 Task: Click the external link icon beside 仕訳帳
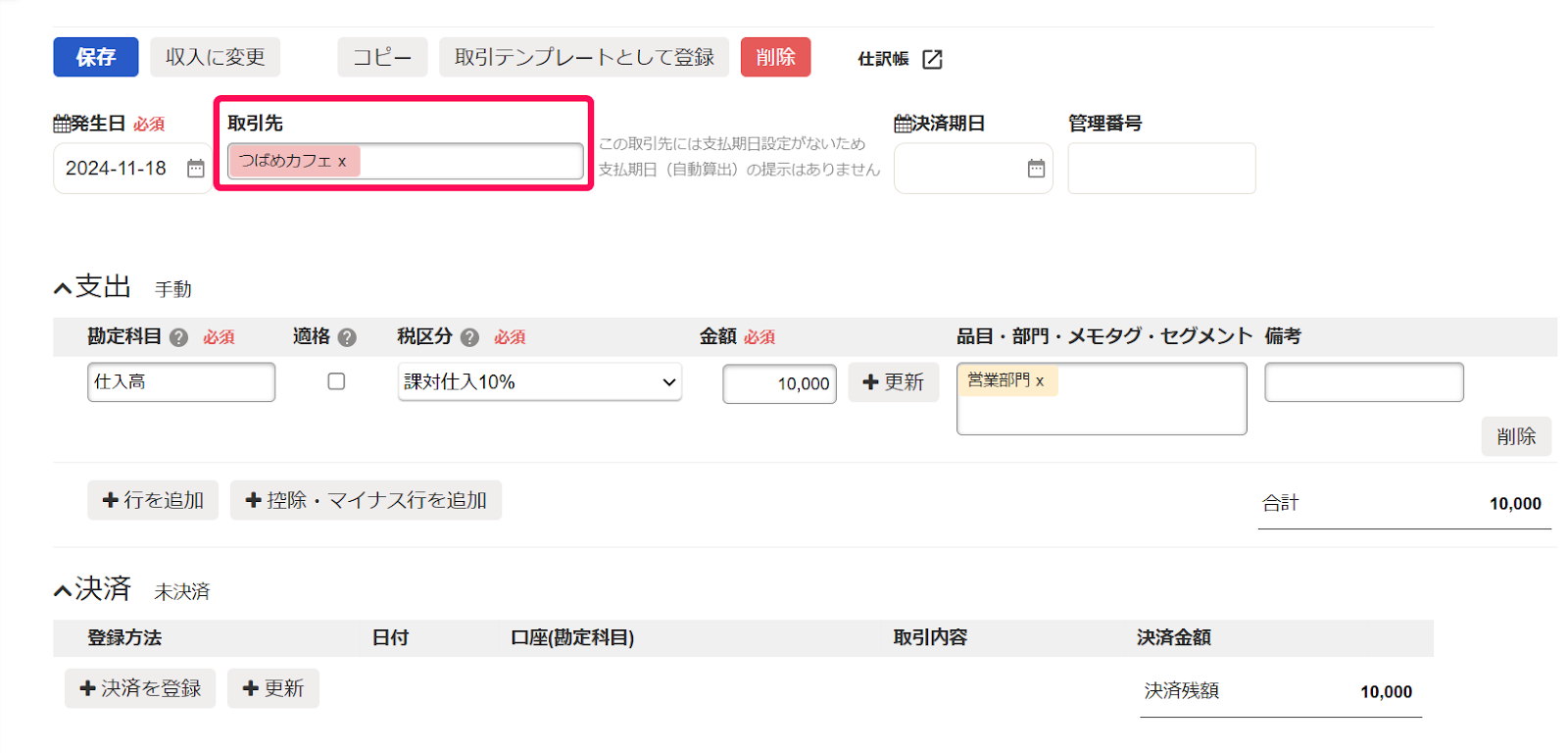[932, 59]
